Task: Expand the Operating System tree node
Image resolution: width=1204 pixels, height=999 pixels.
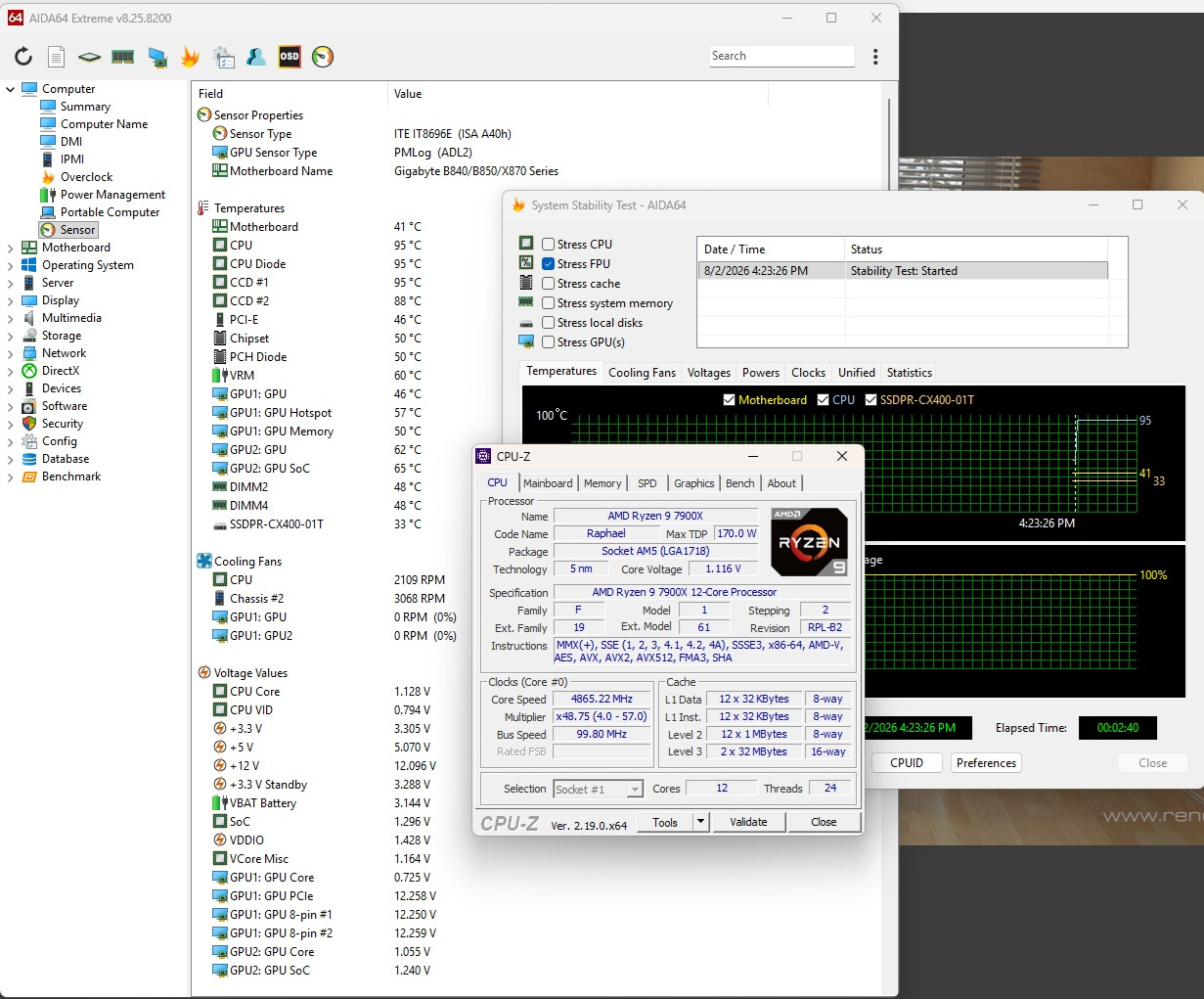Action: (x=11, y=265)
